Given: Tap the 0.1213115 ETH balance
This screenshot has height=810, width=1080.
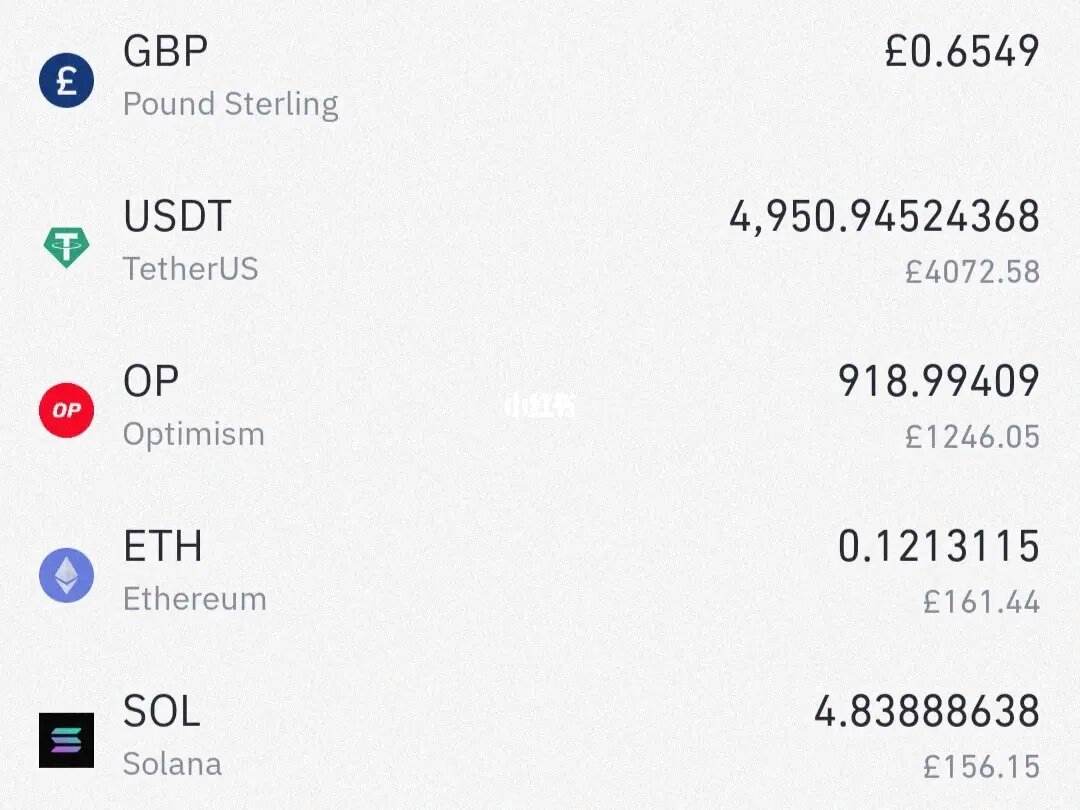Looking at the screenshot, I should tap(939, 546).
